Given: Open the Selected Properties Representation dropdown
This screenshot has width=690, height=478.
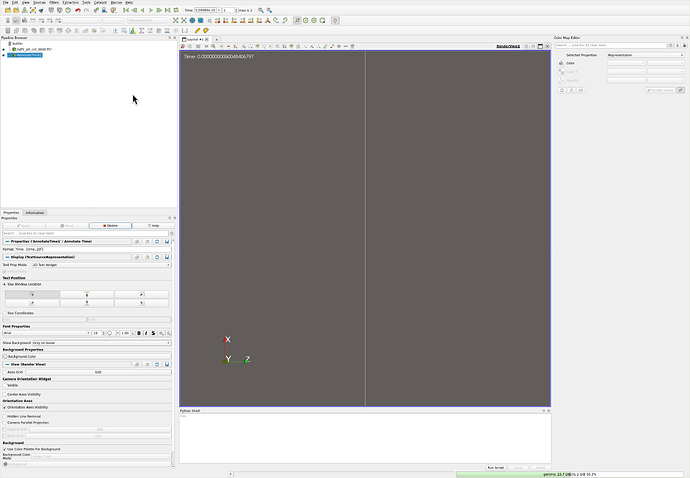Looking at the screenshot, I should [646, 55].
